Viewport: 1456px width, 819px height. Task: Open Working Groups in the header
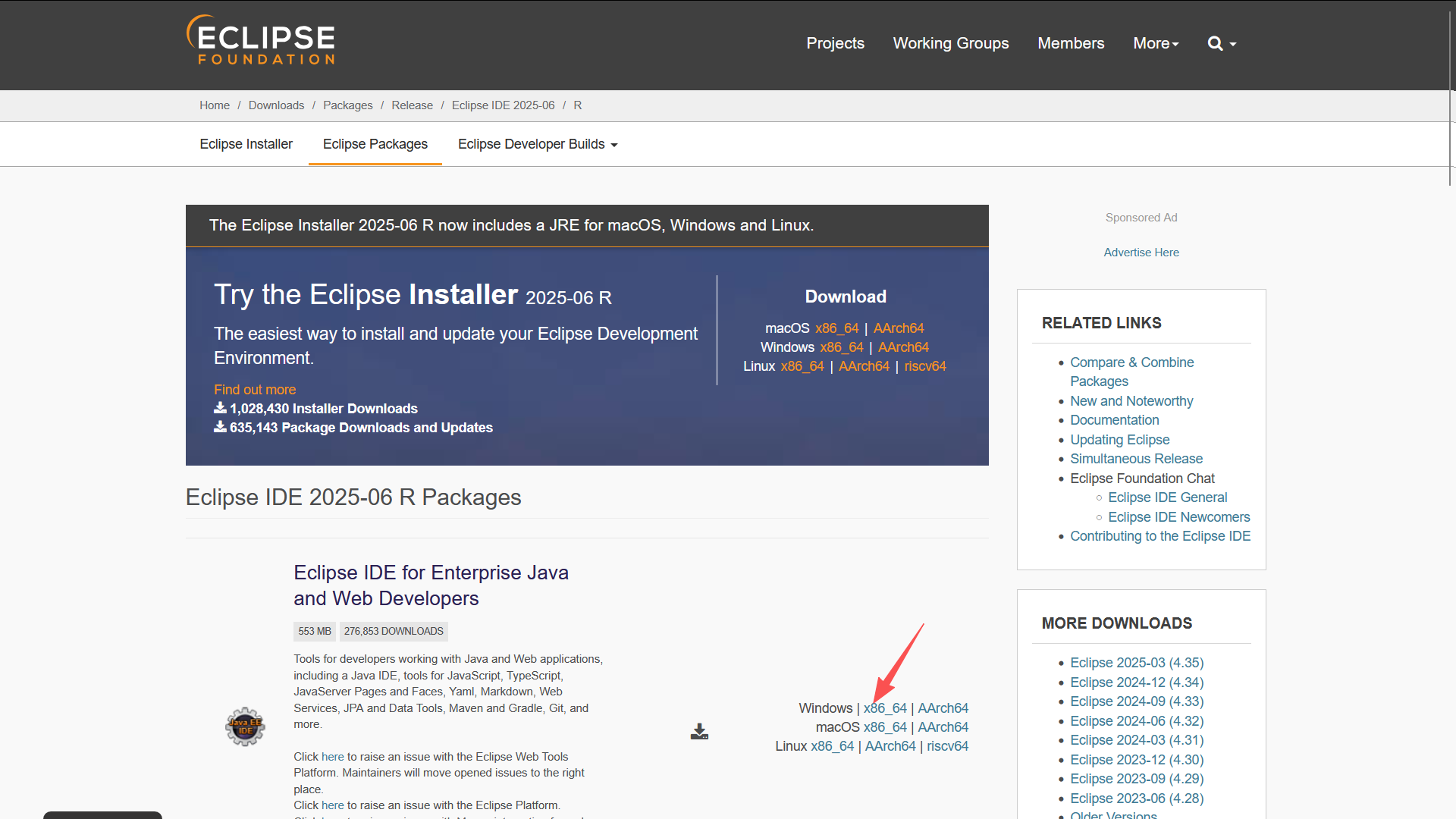pos(951,43)
